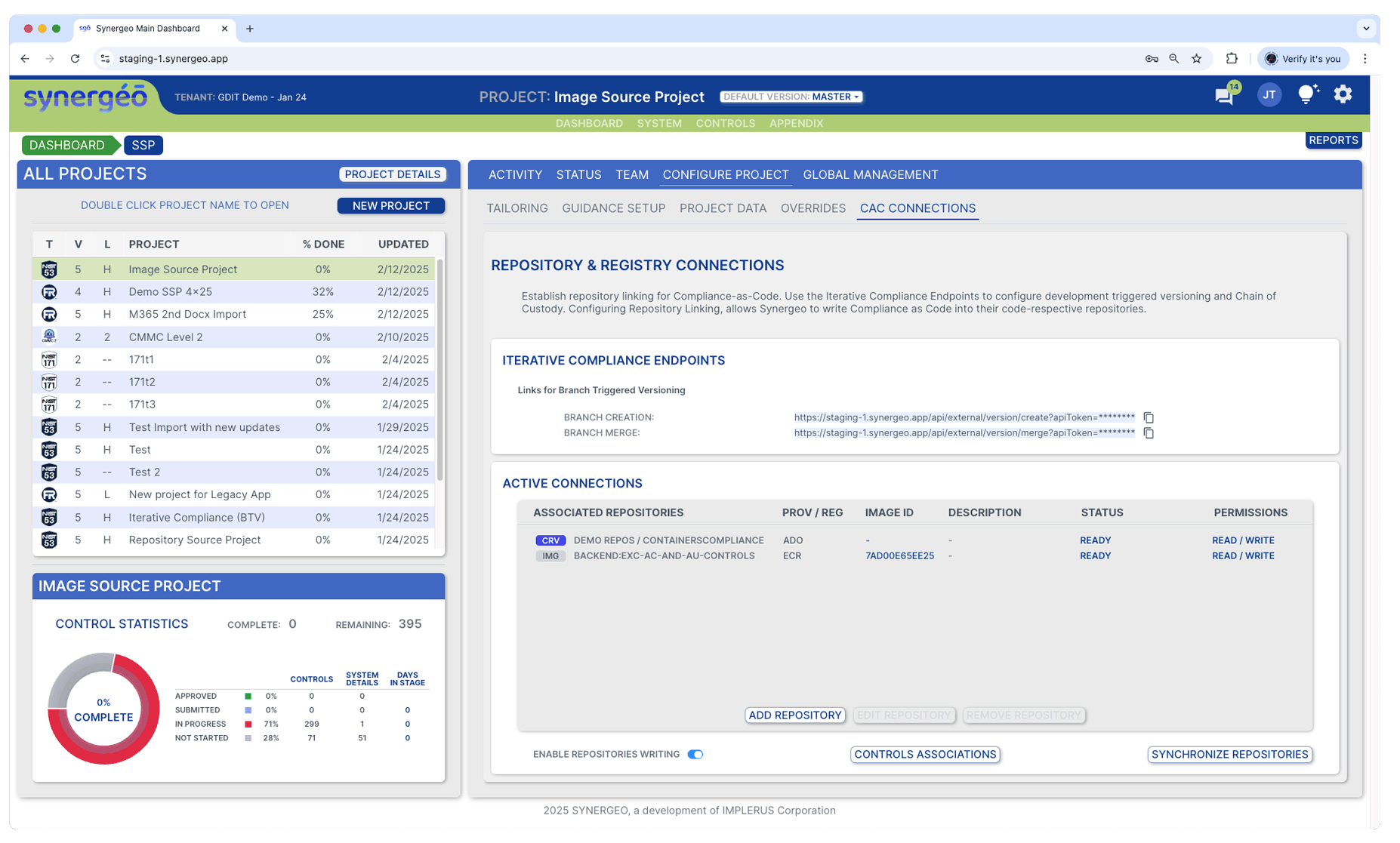This screenshot has width=1400, height=843.
Task: Click the JT user avatar
Action: [x=1269, y=95]
